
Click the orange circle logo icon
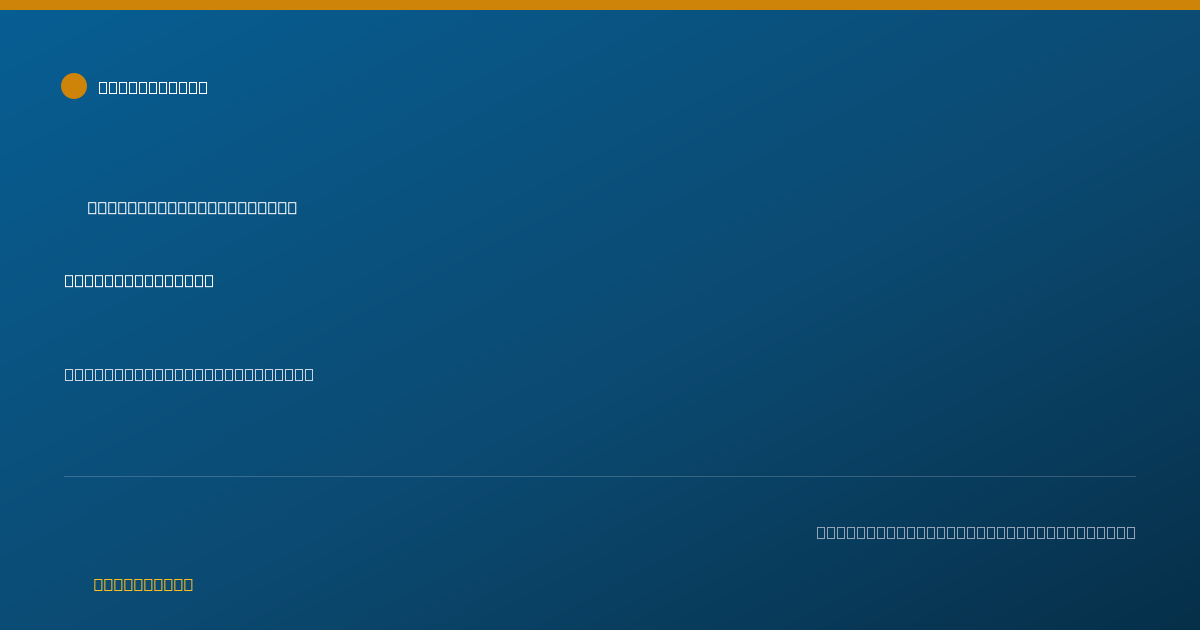pos(74,86)
